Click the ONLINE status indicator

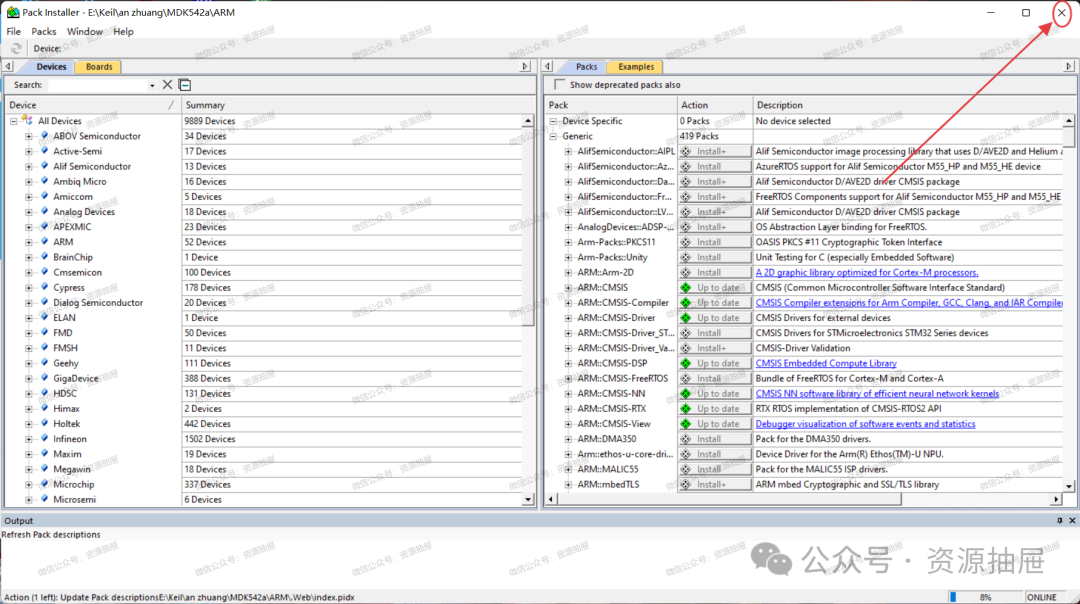[1041, 597]
